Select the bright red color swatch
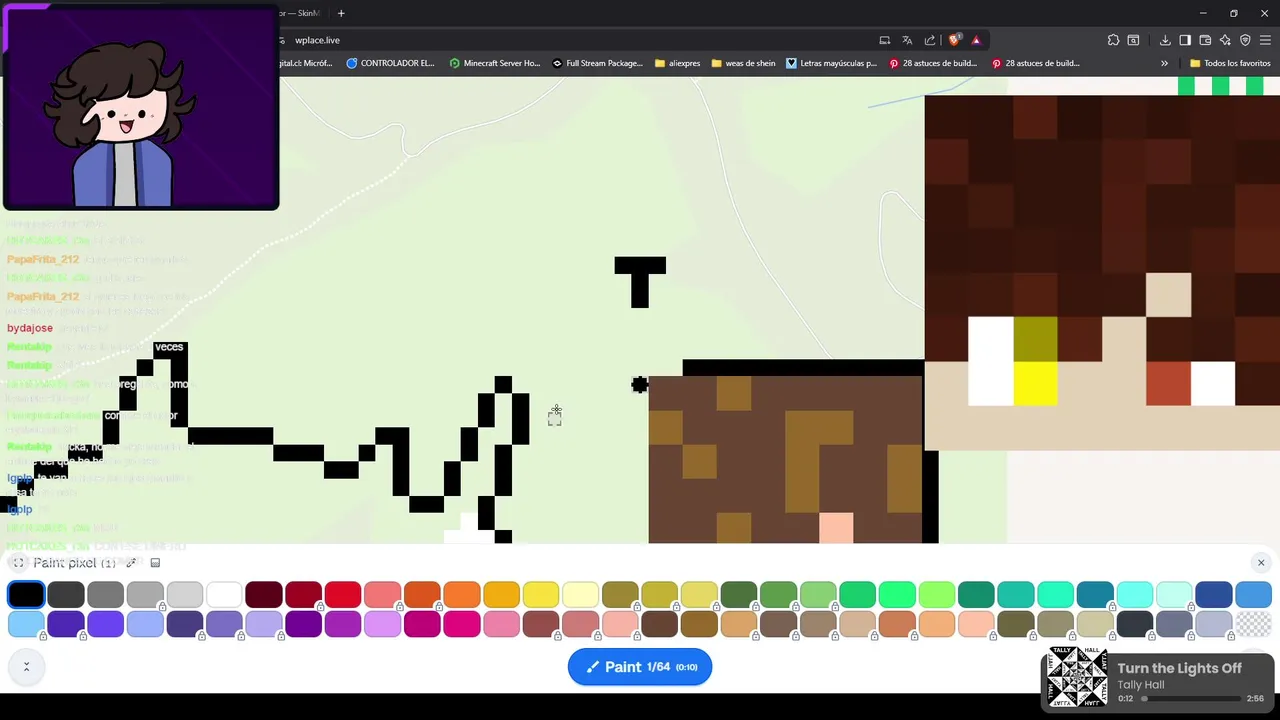Screen dimensions: 1280x720 343,595
